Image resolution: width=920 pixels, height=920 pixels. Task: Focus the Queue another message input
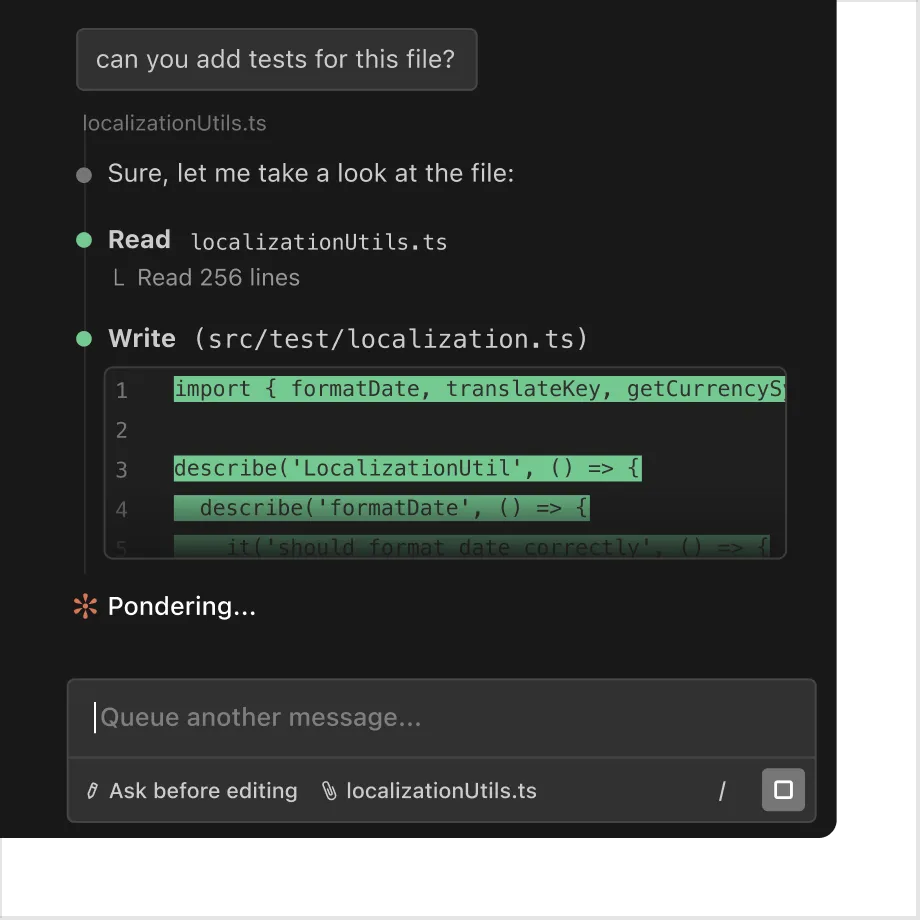point(440,717)
